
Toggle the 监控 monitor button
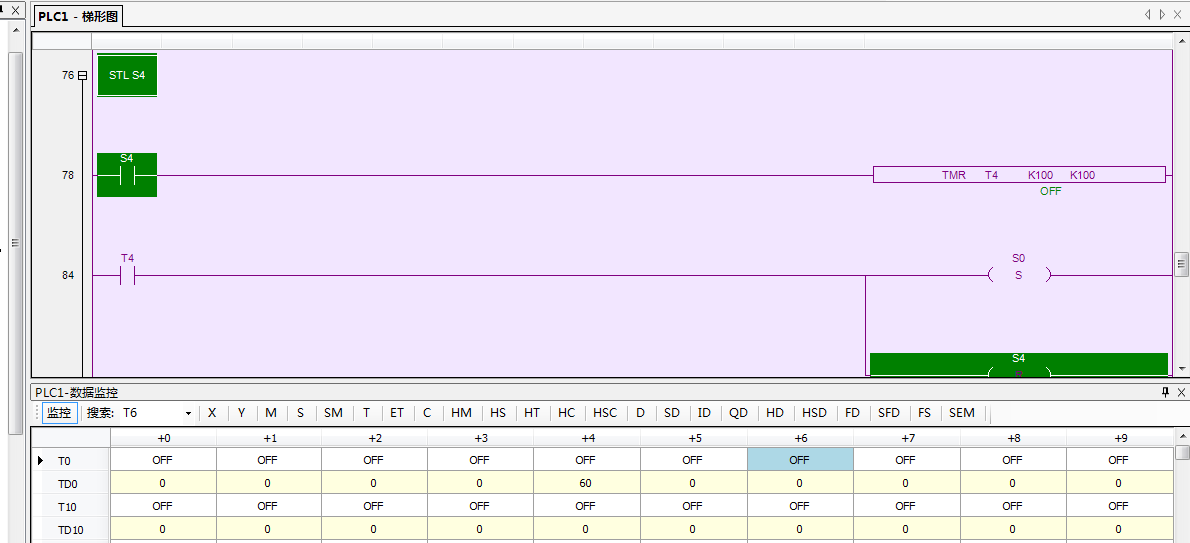pyautogui.click(x=59, y=413)
